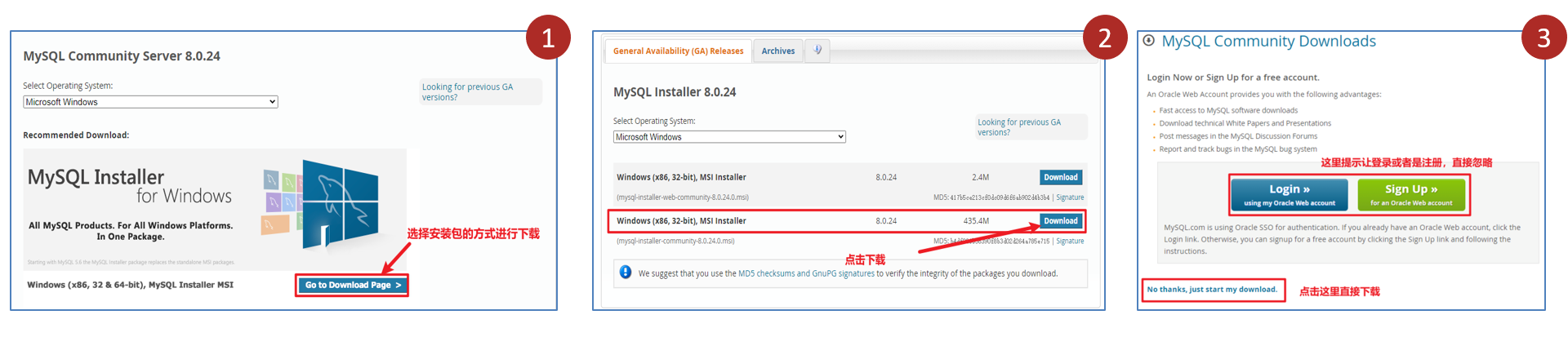
Task: Click the circle arrow icon beside MySQL Community Downloads
Action: coord(1149,41)
